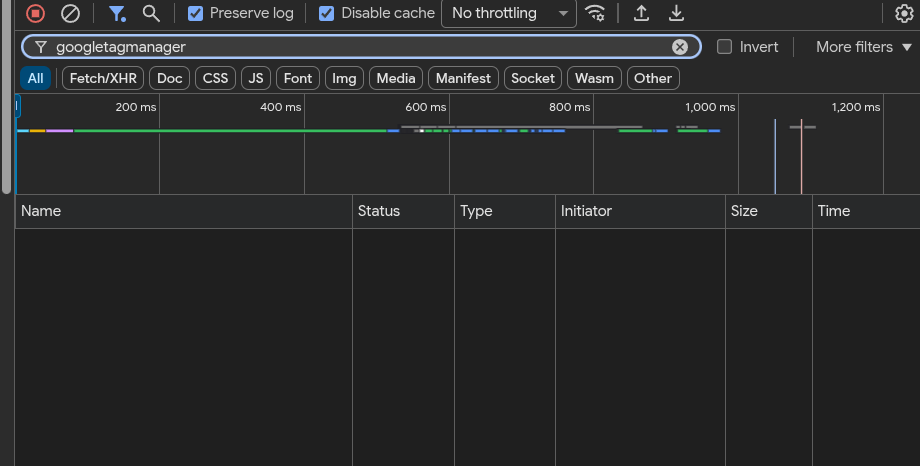Image resolution: width=920 pixels, height=466 pixels.
Task: Stop recording the network log
Action: click(35, 13)
